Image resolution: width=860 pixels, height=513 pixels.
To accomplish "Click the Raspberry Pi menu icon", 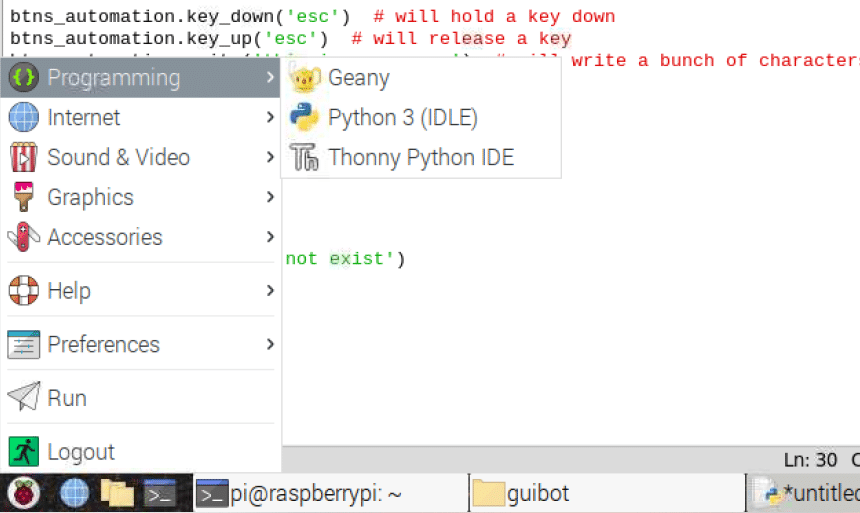I will click(23, 493).
